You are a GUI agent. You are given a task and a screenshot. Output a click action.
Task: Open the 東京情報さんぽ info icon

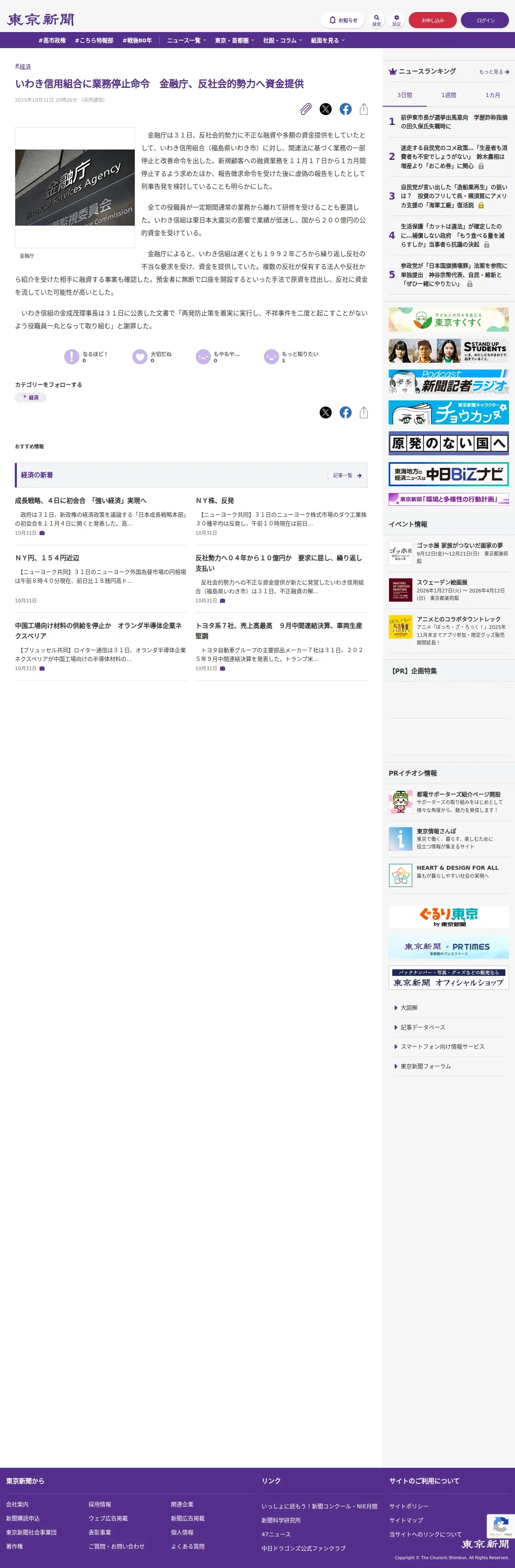[x=400, y=839]
